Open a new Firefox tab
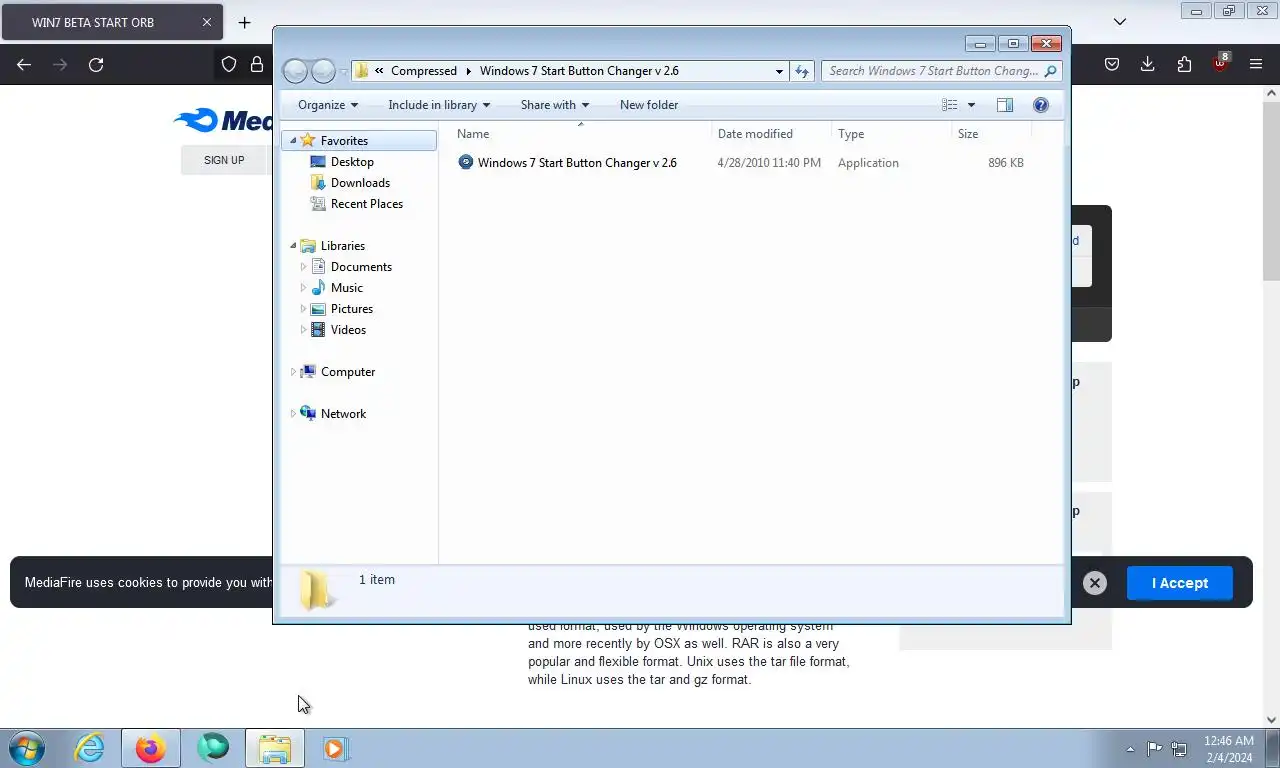The height and width of the screenshot is (768, 1280). coord(244,22)
